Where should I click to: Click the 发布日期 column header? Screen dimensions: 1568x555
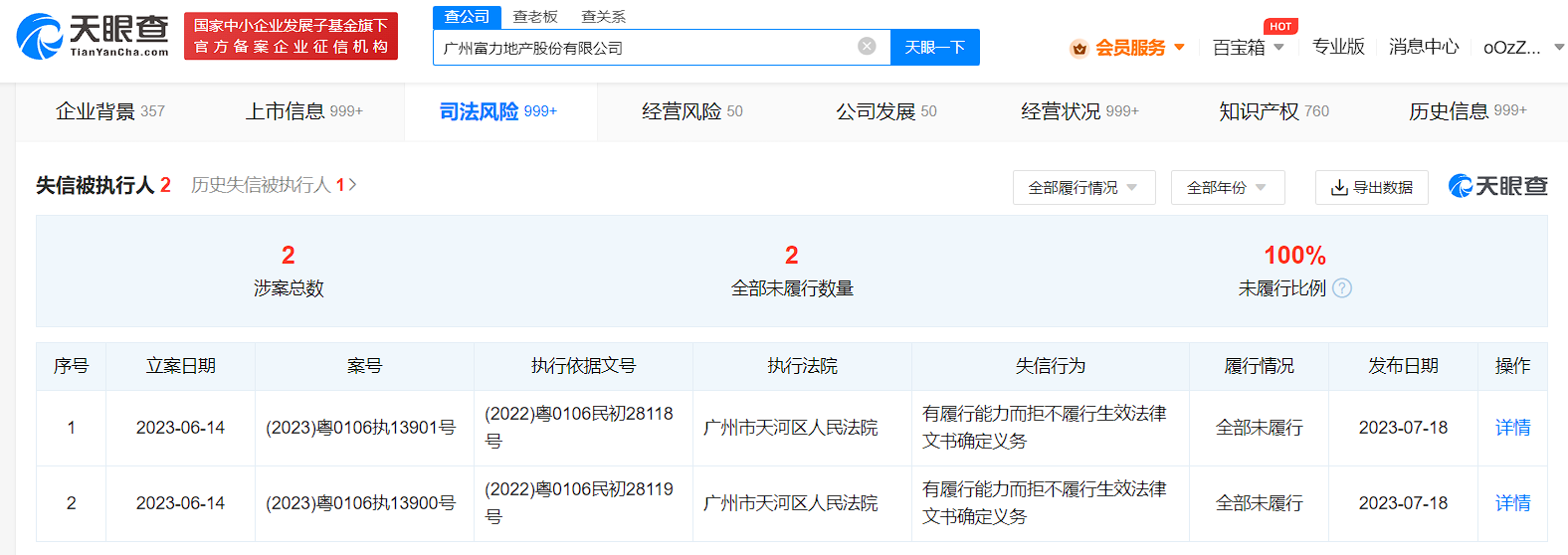click(1403, 366)
